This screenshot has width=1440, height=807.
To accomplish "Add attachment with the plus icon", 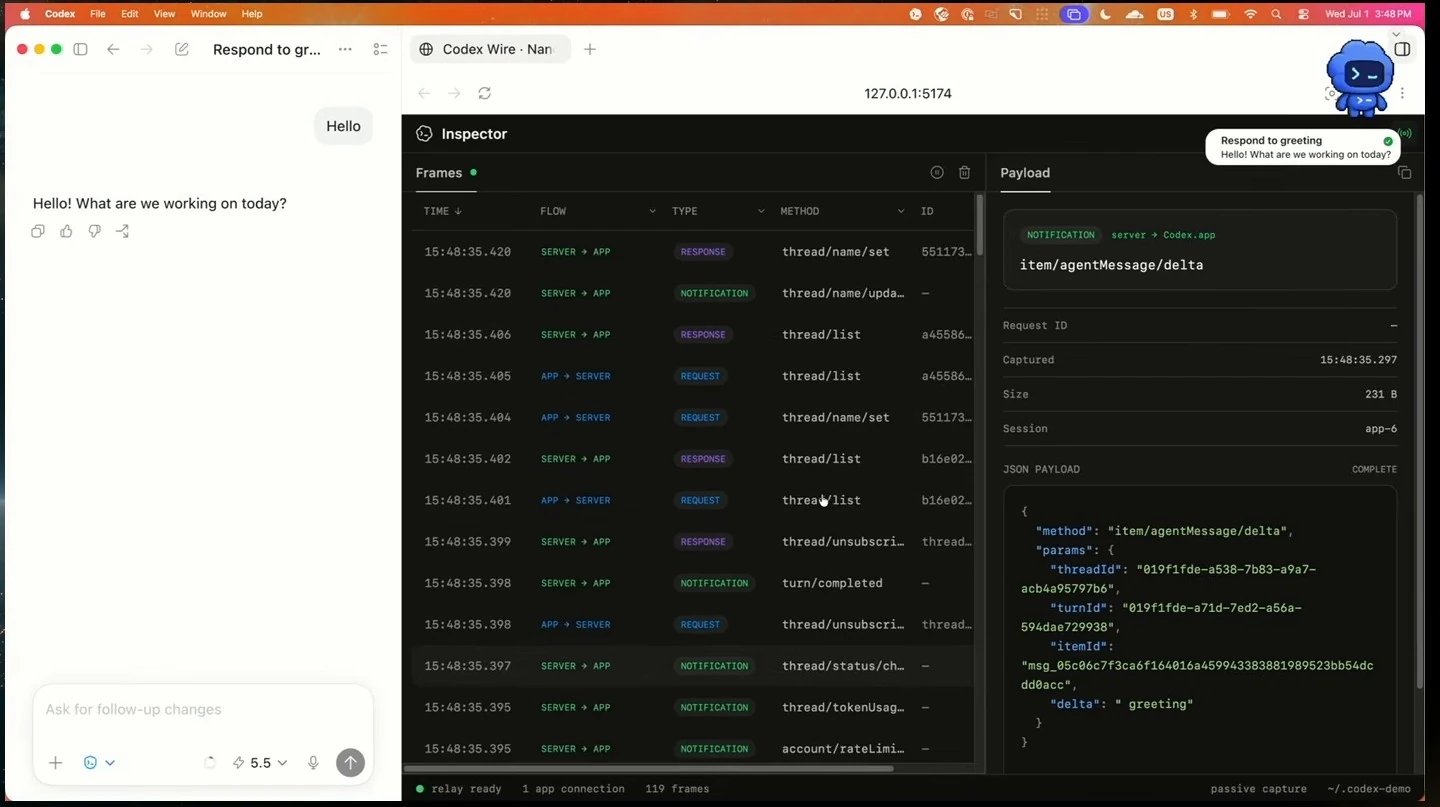I will (56, 762).
